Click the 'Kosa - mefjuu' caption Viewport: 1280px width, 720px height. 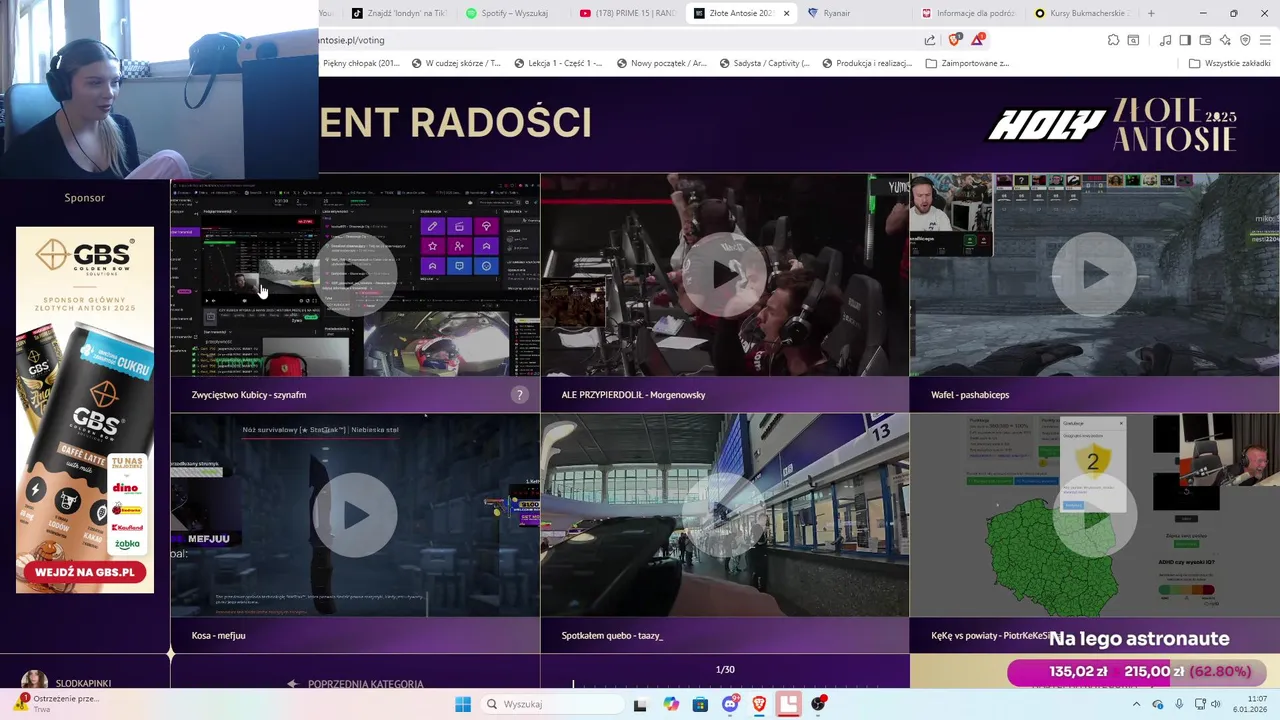coord(218,635)
